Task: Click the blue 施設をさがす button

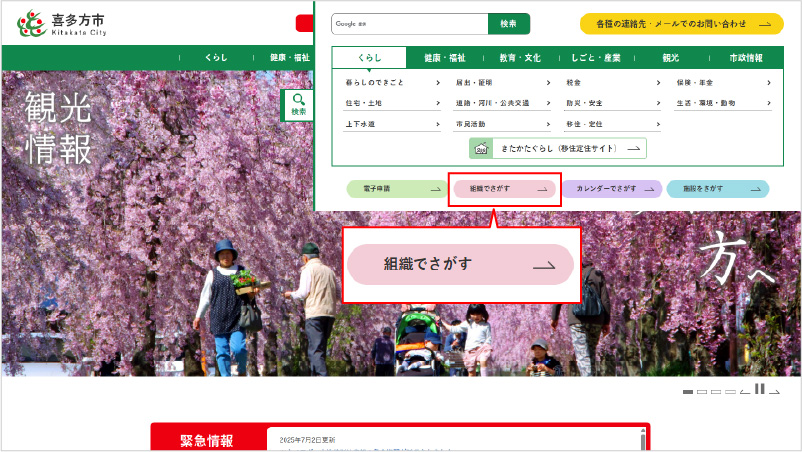Action: [x=718, y=189]
